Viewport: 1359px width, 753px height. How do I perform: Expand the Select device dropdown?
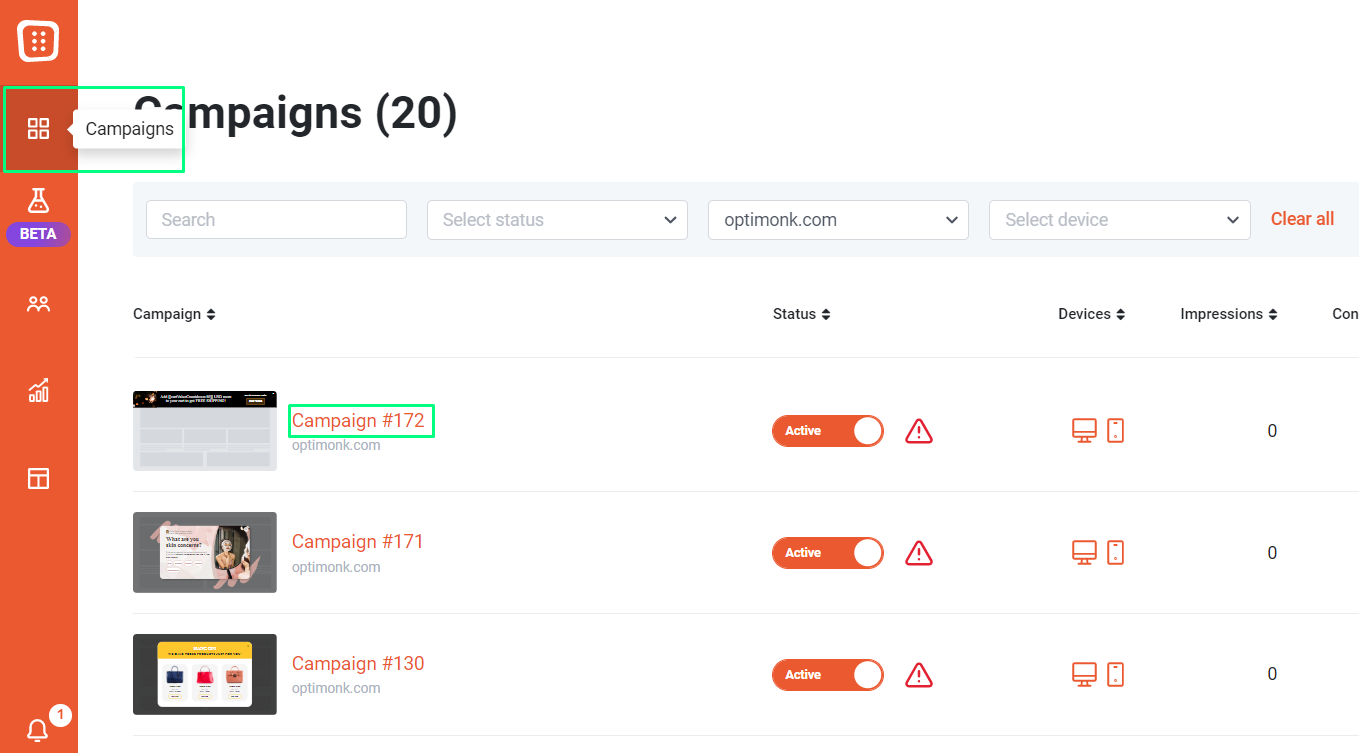pos(1119,220)
